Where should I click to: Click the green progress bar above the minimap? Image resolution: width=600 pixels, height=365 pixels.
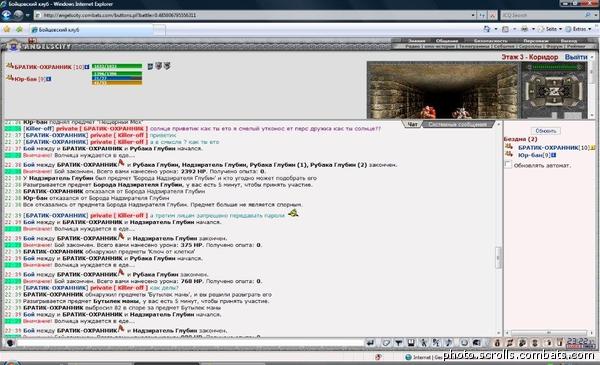pyautogui.click(x=554, y=67)
